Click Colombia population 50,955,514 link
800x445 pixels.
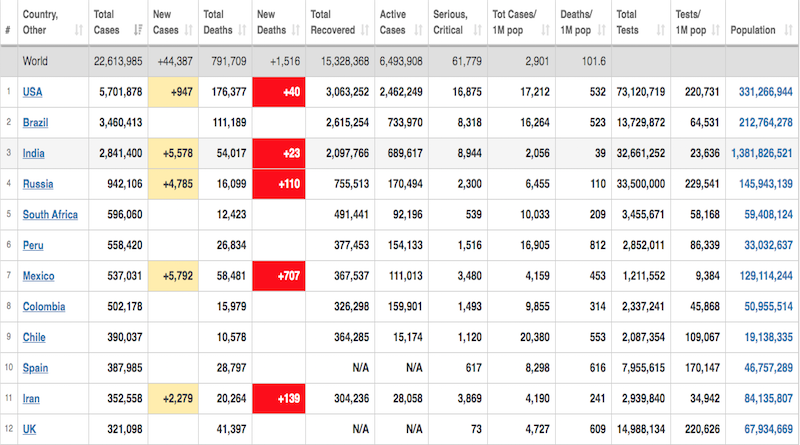(x=768, y=307)
